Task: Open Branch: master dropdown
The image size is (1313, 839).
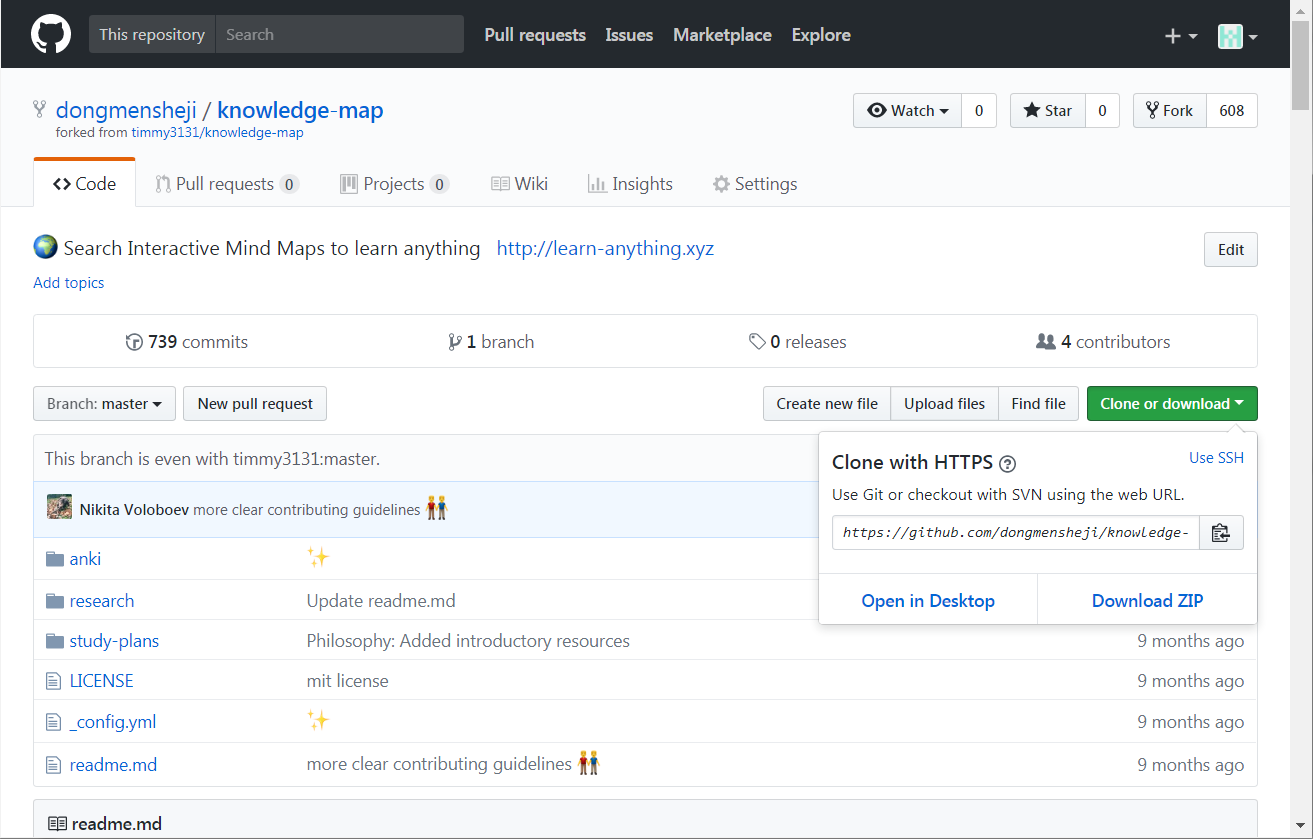Action: 104,404
